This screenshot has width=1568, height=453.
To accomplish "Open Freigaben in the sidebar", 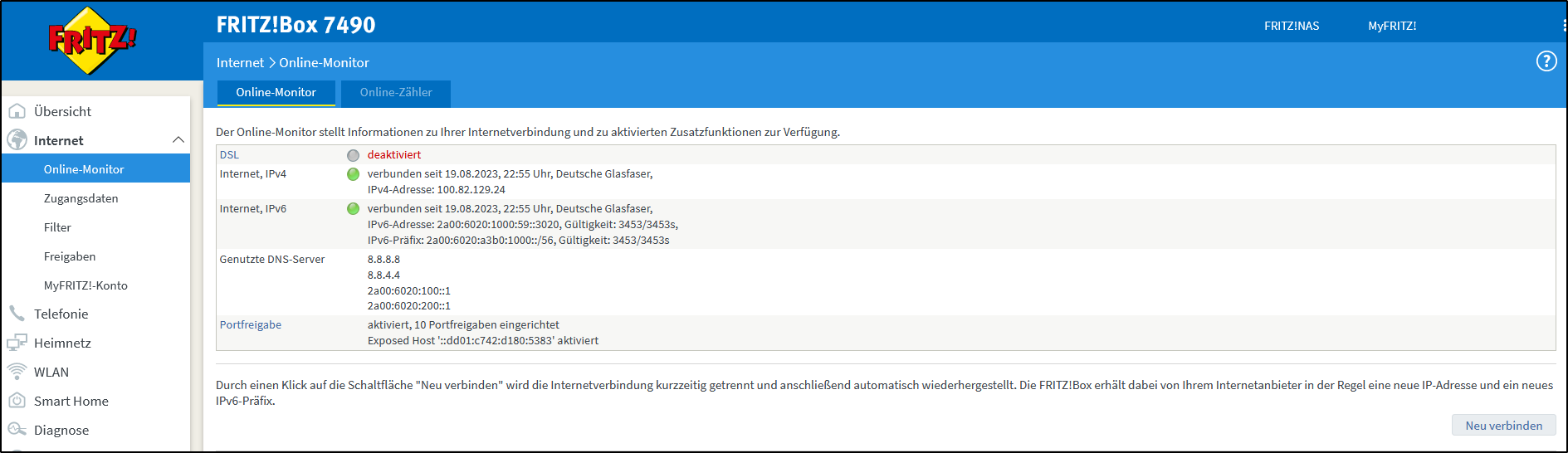I will click(70, 256).
